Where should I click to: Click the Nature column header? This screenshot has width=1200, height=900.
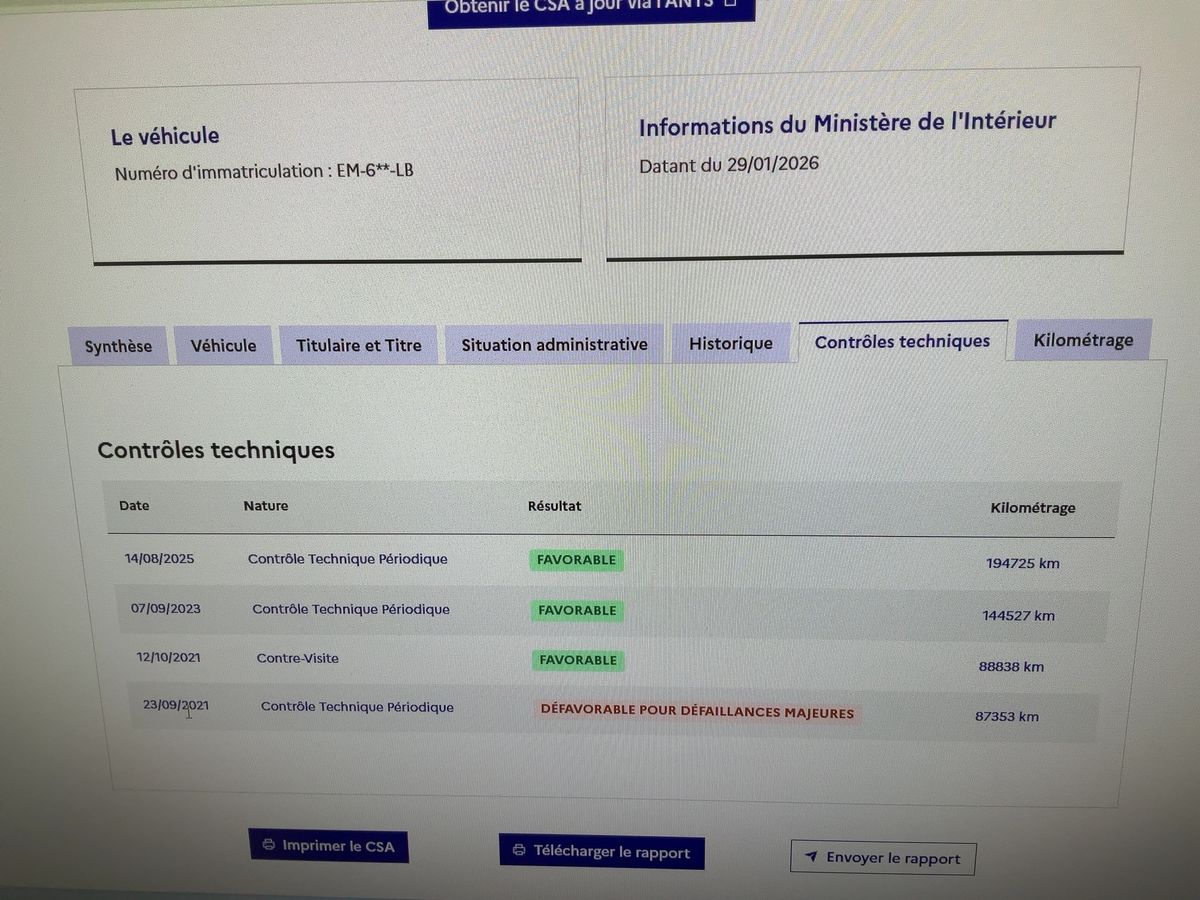pyautogui.click(x=266, y=506)
